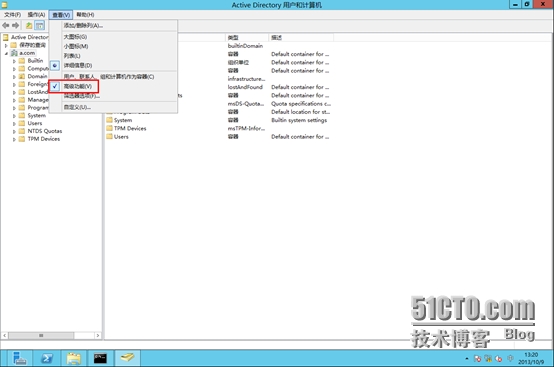The height and width of the screenshot is (367, 554).
Task: Click the Users folder icon in right pane
Action: coord(110,137)
